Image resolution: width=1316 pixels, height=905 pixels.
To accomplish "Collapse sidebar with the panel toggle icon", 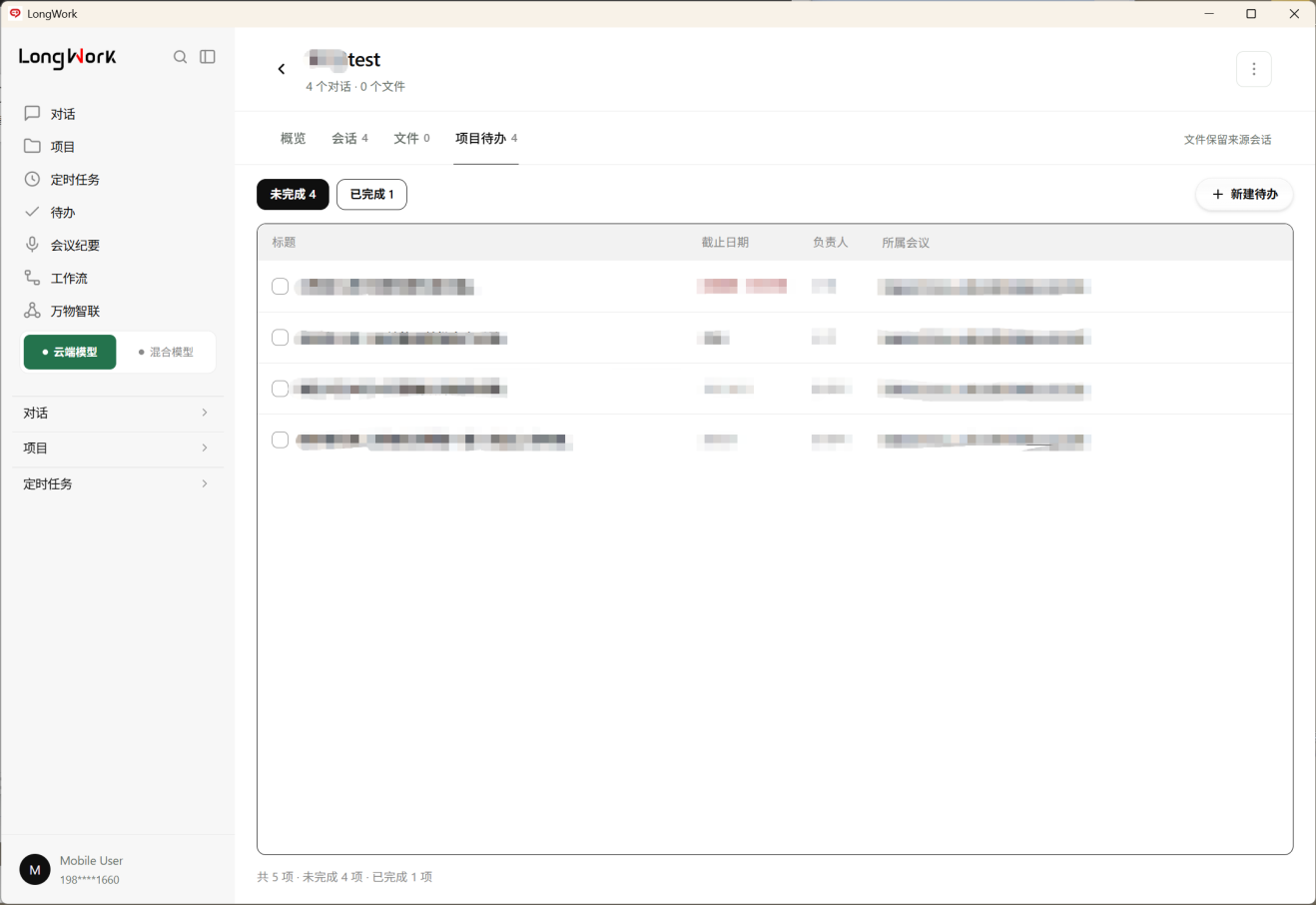I will click(x=208, y=57).
